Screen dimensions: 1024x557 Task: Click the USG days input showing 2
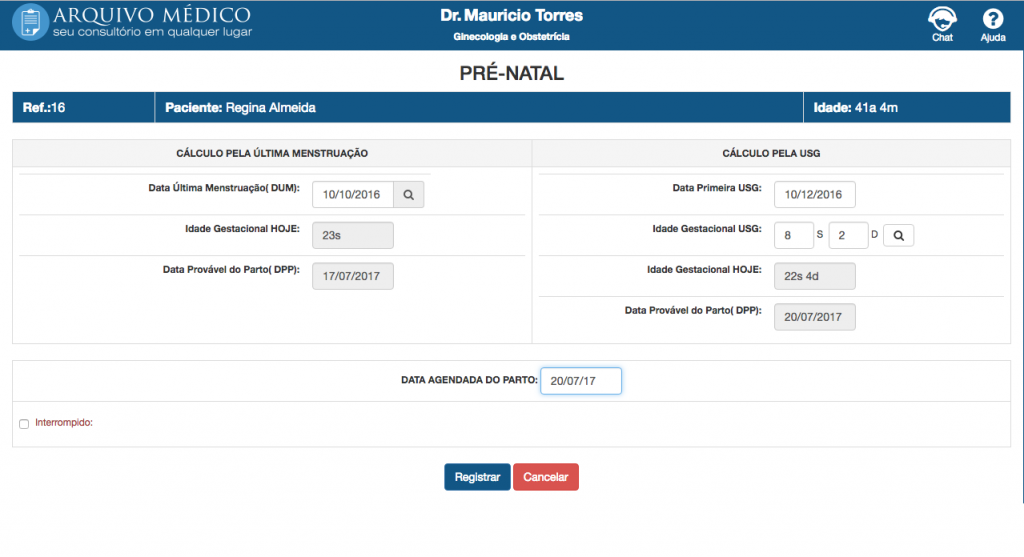848,235
